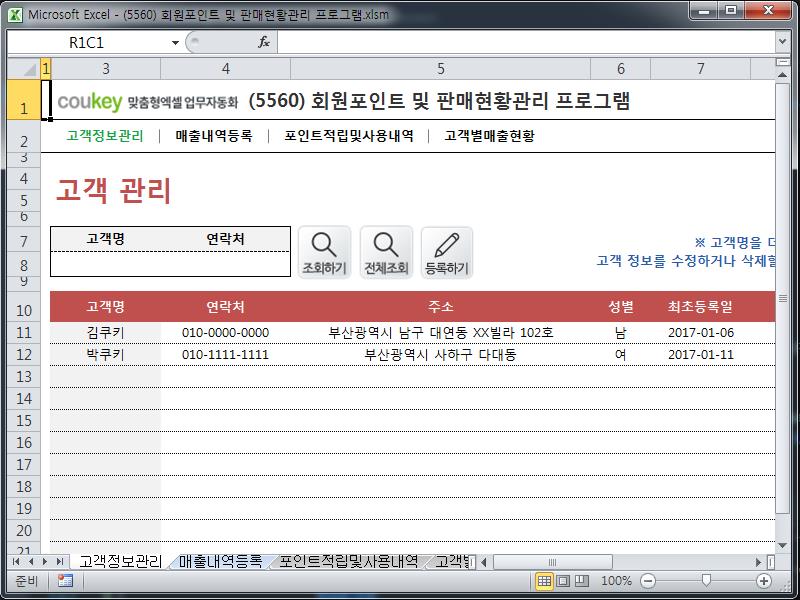Click the vertical scrollbar track
Screen dimensions: 800x600
coord(782,526)
